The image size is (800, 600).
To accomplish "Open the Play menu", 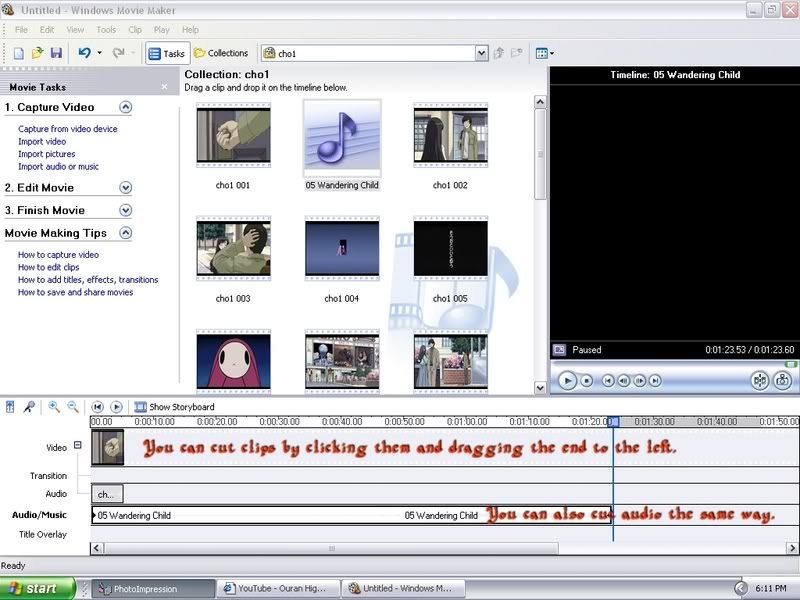I will (x=162, y=30).
